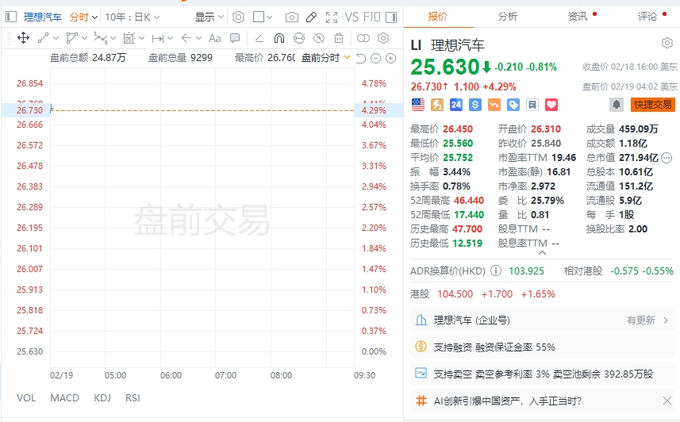Select the pencil drawing tool icon

(x=311, y=17)
